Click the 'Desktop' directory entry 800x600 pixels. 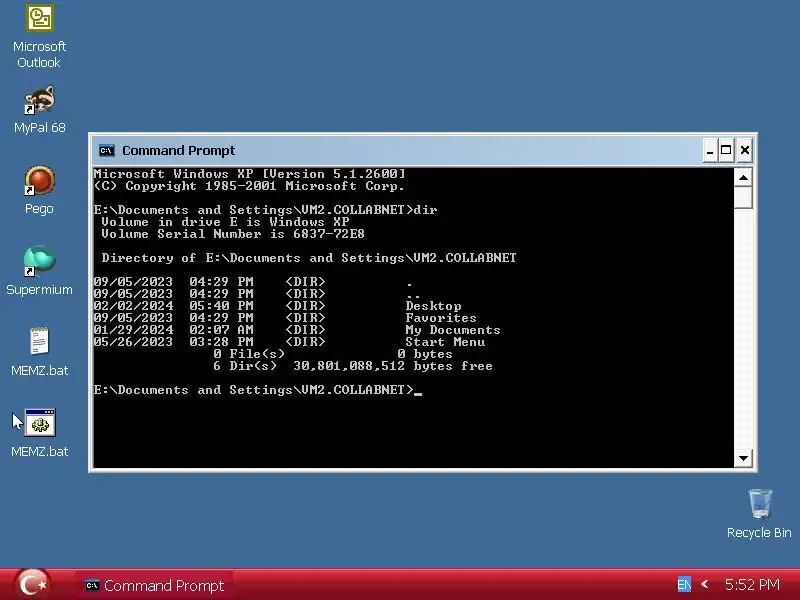click(x=433, y=306)
